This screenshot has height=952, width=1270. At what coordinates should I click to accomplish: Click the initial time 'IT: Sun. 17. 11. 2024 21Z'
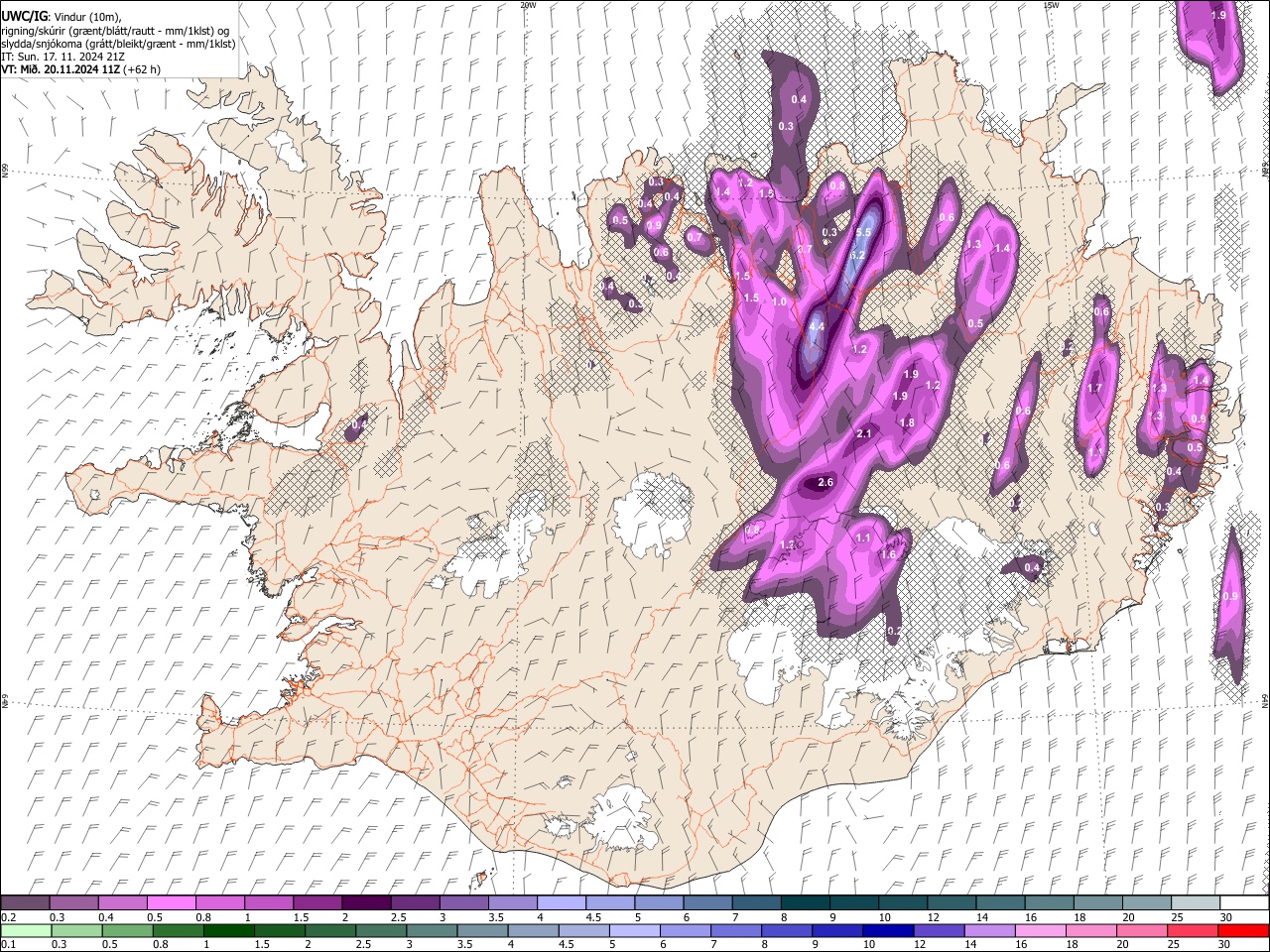63,57
